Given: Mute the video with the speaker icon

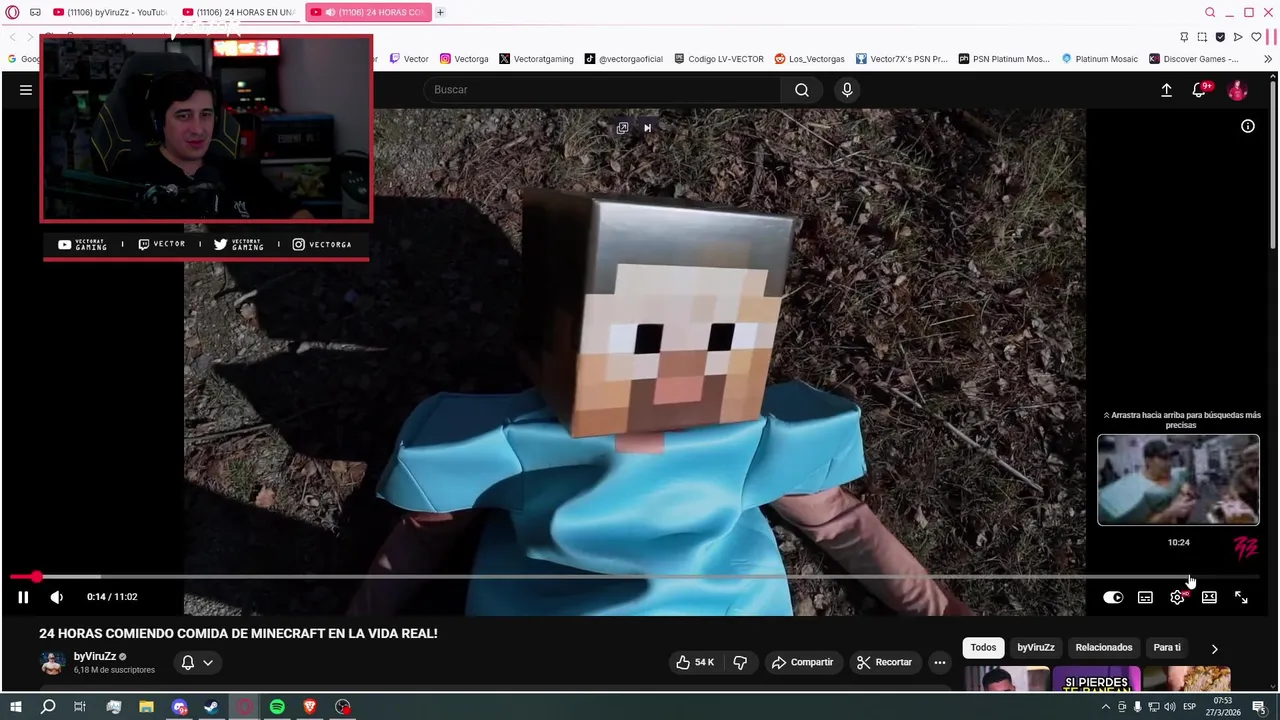Looking at the screenshot, I should (56, 597).
